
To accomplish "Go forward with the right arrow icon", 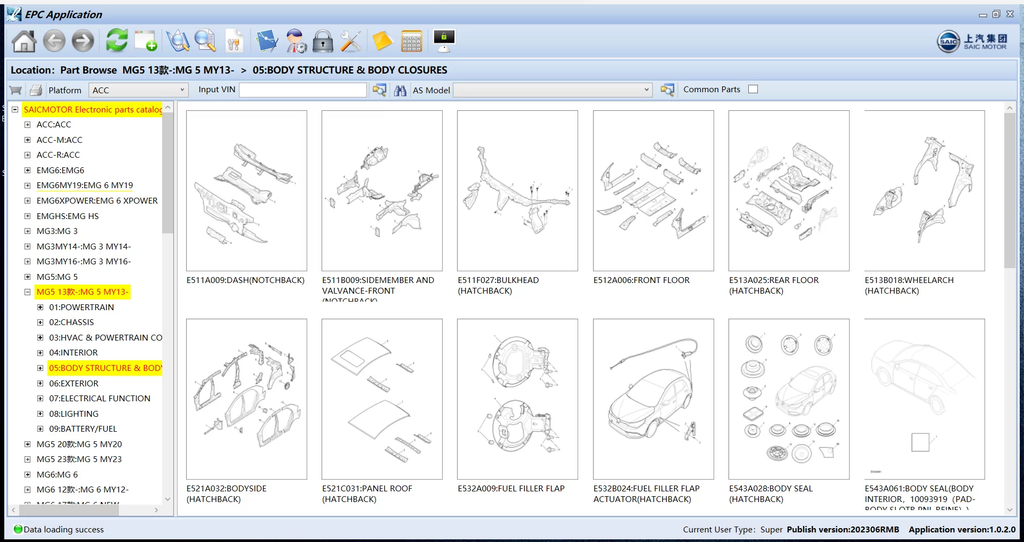I will (82, 41).
